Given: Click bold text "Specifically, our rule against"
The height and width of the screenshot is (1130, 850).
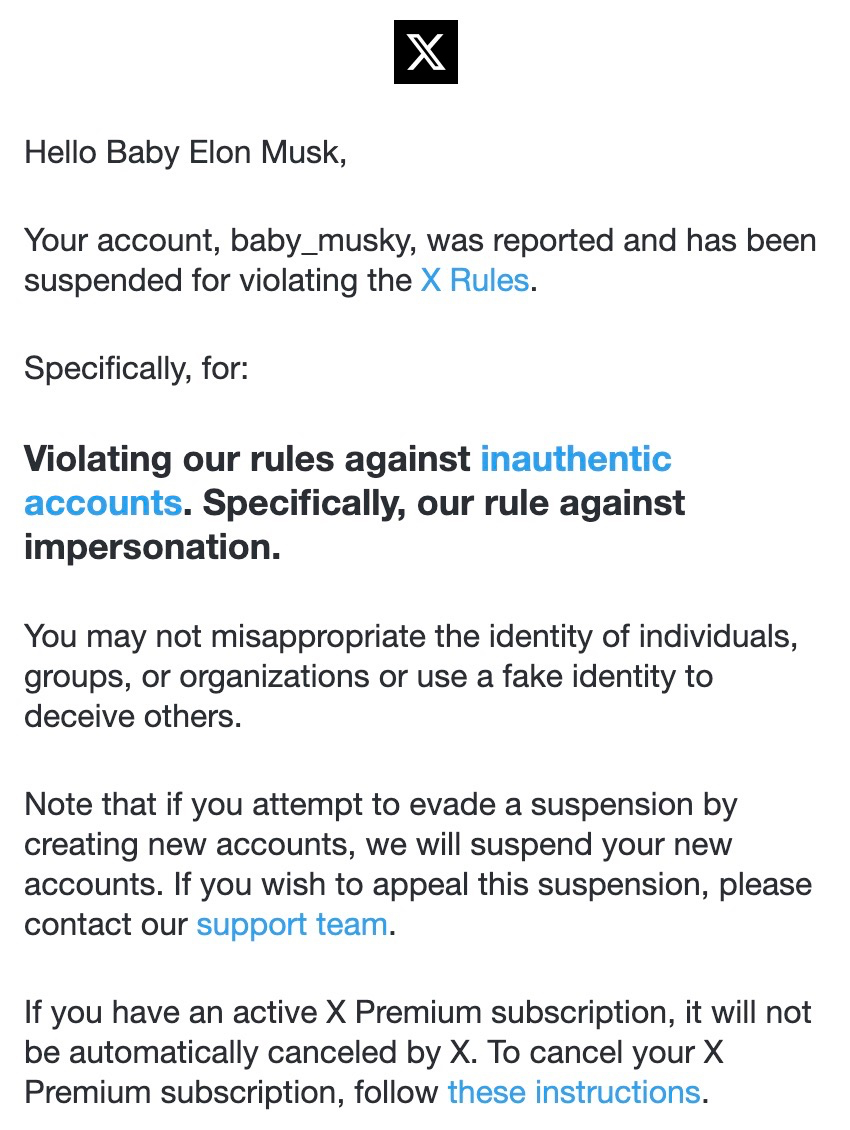Looking at the screenshot, I should click(443, 503).
